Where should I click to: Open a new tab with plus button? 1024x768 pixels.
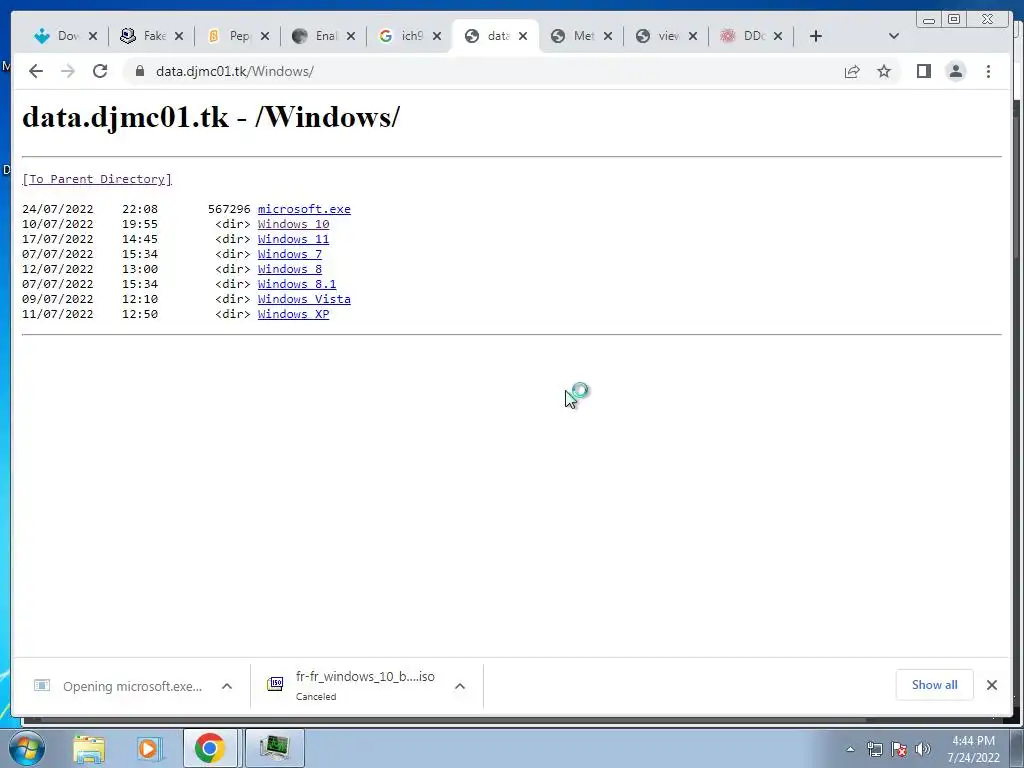[x=816, y=36]
